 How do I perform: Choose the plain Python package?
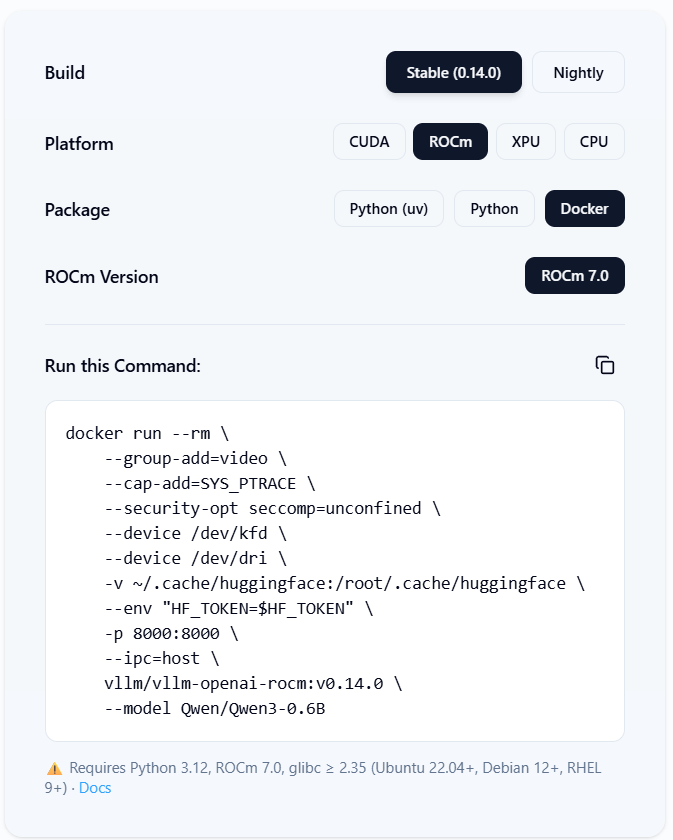[493, 208]
